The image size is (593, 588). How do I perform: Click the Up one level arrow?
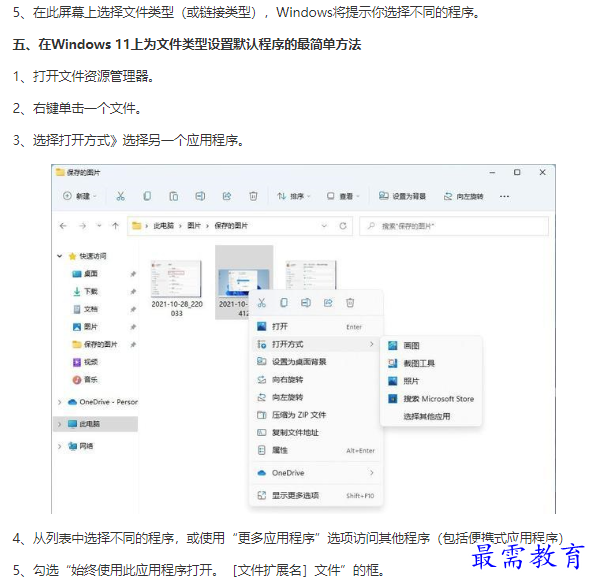tap(115, 226)
